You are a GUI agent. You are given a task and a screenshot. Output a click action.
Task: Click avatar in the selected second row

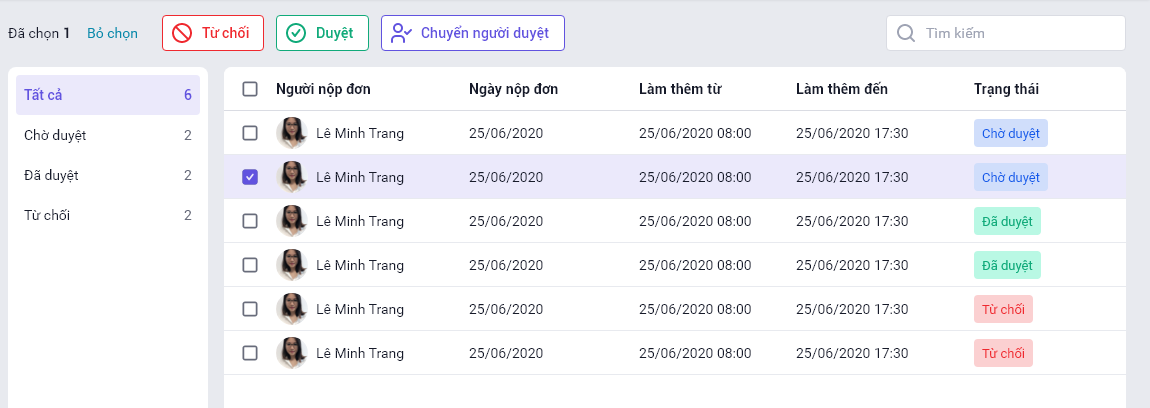click(x=291, y=177)
